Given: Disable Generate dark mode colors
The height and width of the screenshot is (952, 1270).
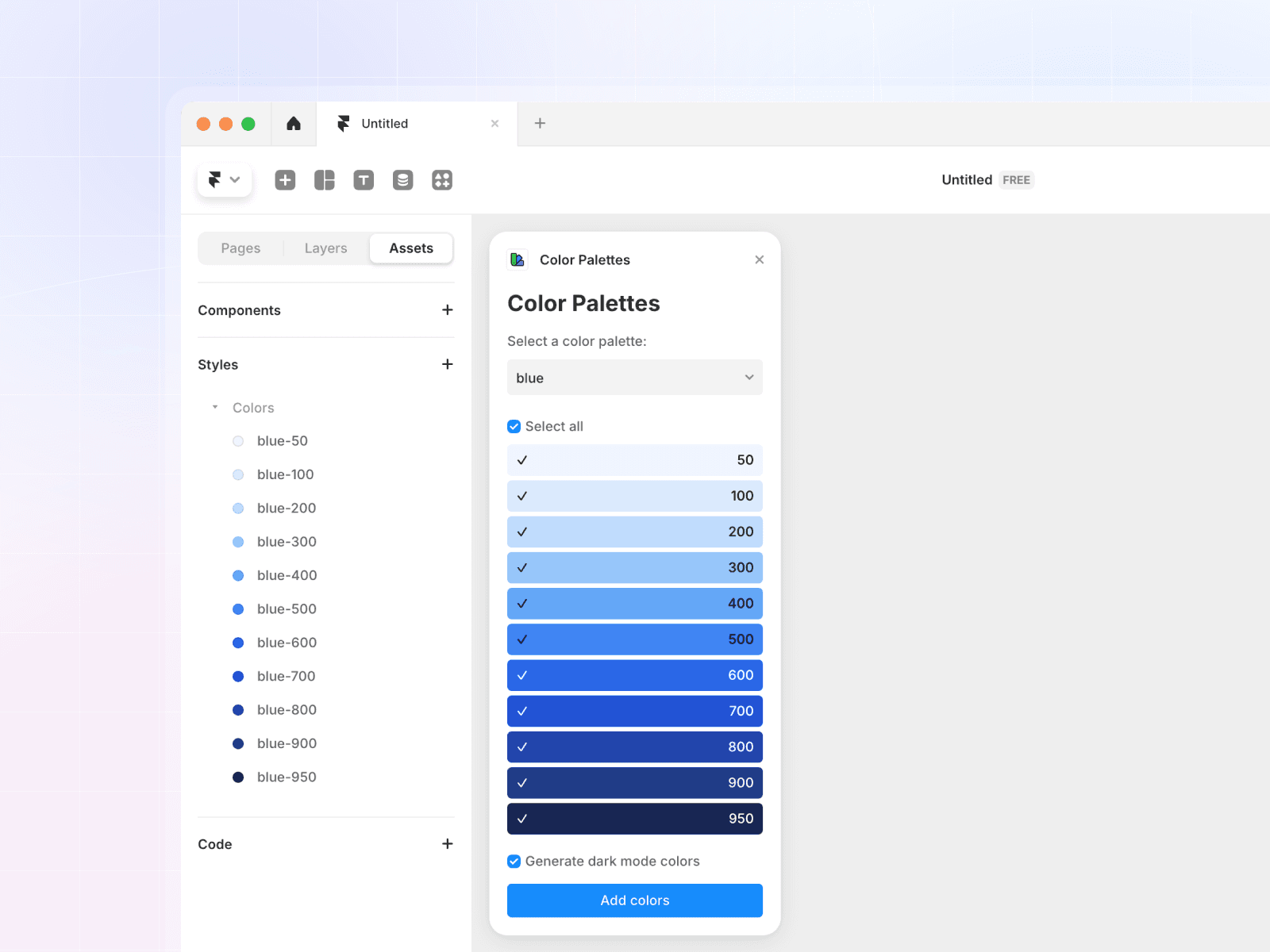Looking at the screenshot, I should point(514,861).
